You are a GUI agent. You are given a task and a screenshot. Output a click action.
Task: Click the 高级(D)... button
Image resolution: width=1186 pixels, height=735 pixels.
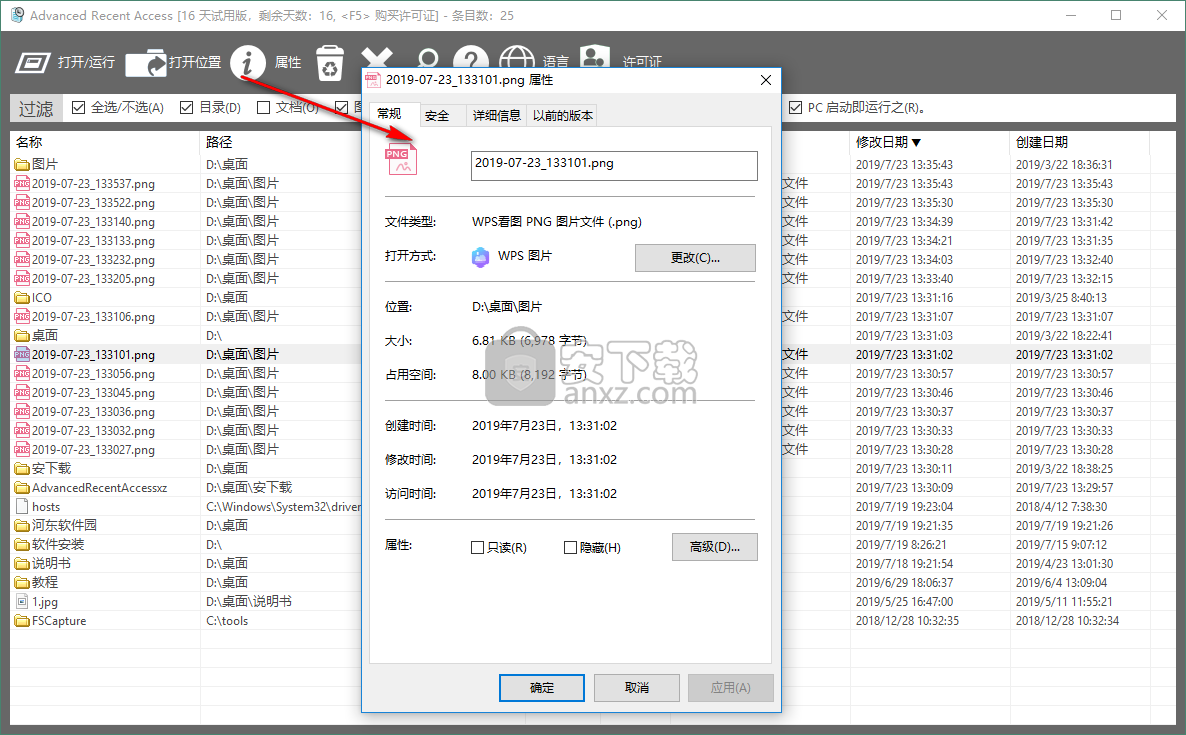715,547
